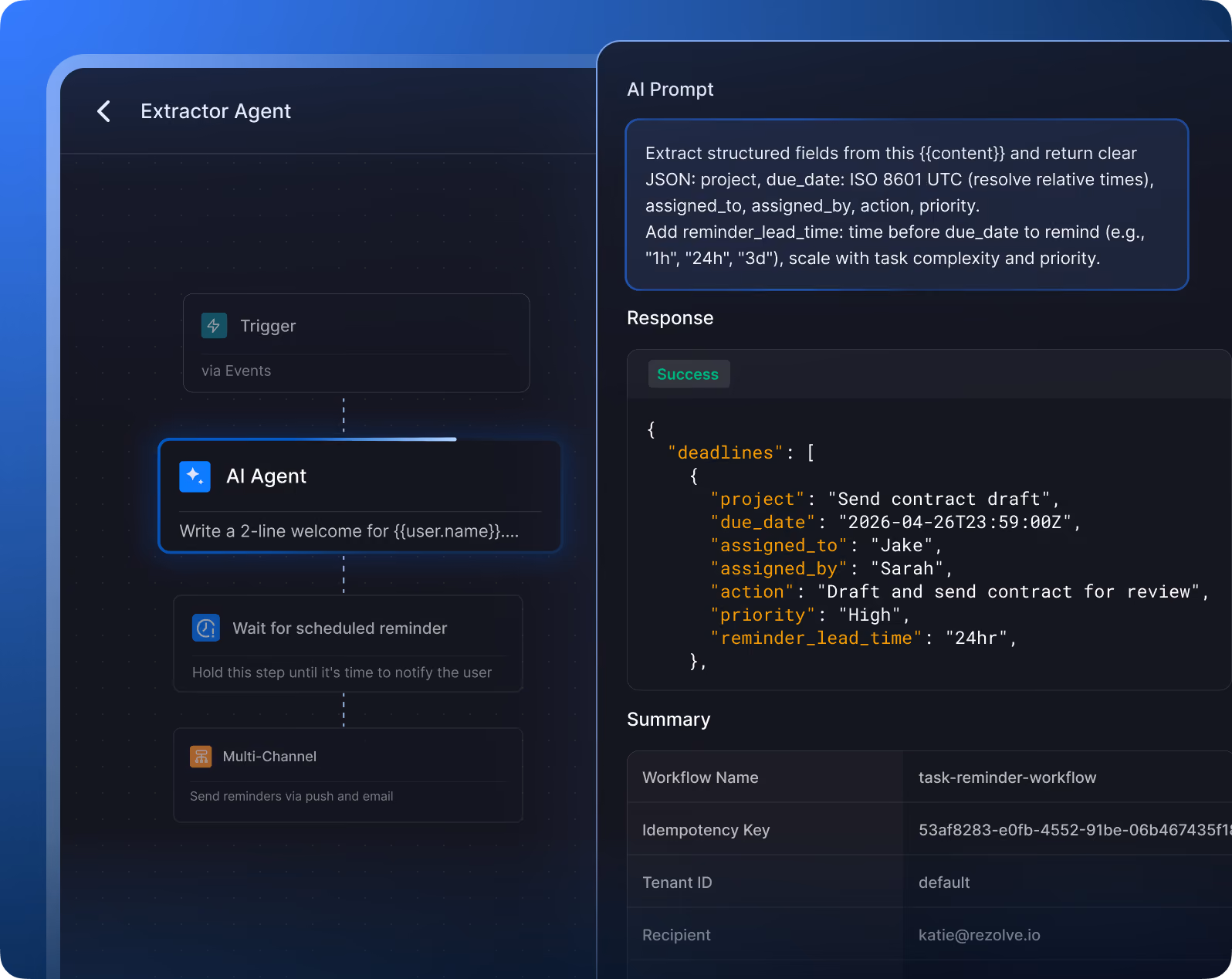Click the Summary heading
The height and width of the screenshot is (979, 1232).
(x=668, y=720)
